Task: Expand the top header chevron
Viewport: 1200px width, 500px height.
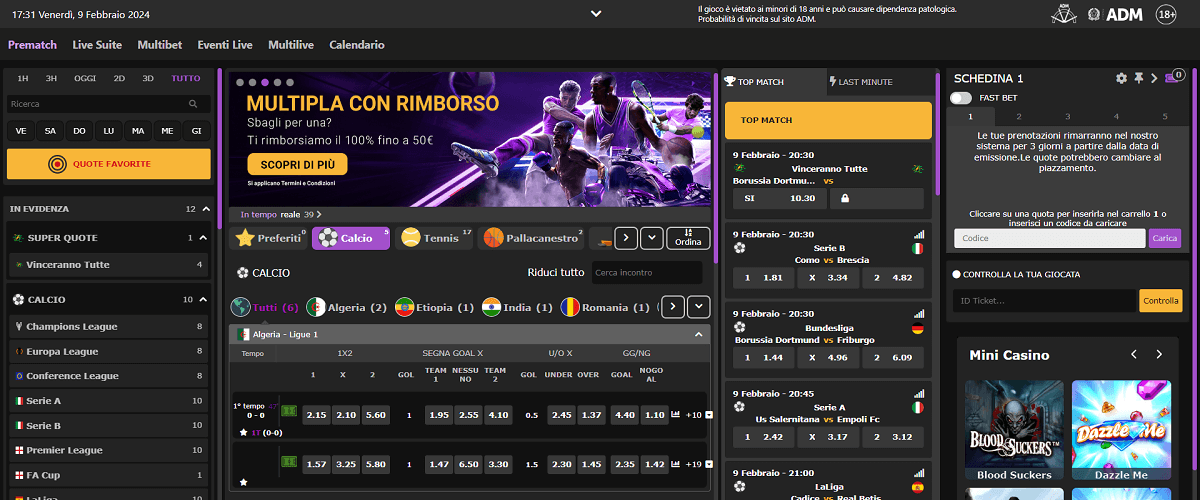Action: click(596, 14)
